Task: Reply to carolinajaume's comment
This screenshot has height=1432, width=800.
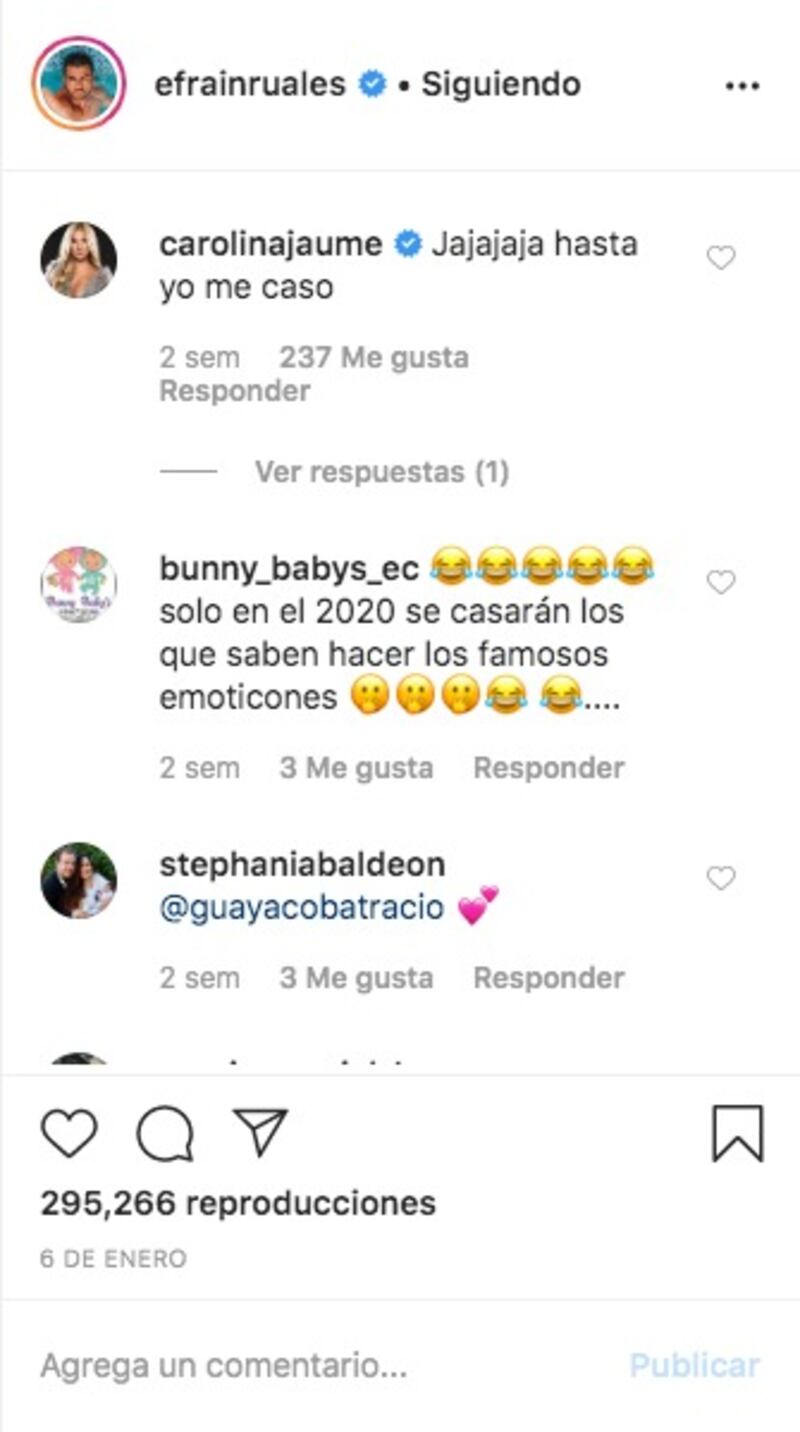Action: tap(235, 392)
